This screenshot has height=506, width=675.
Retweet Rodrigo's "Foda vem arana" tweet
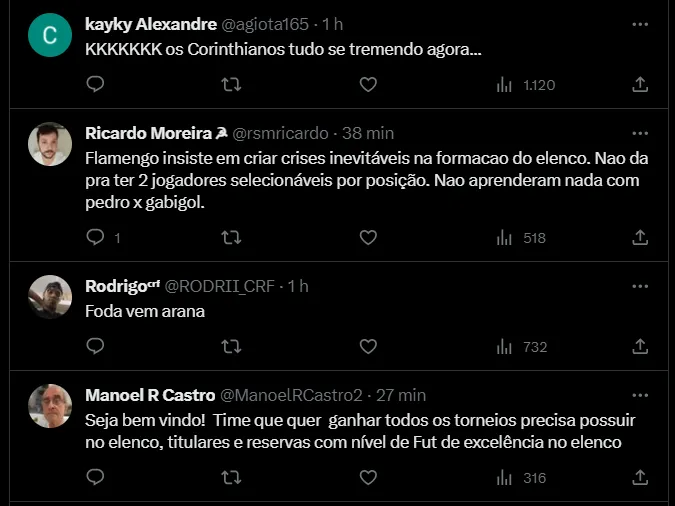[x=231, y=346]
